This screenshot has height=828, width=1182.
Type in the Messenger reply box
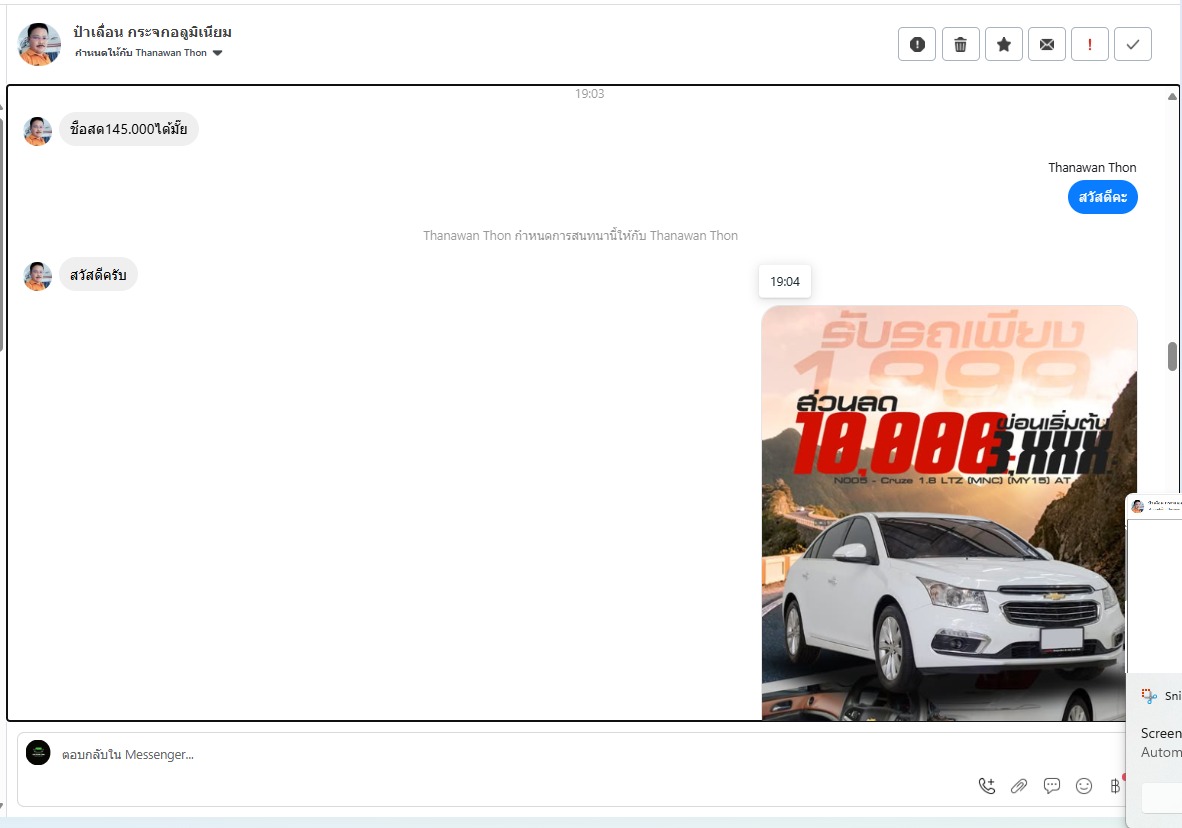click(500, 755)
